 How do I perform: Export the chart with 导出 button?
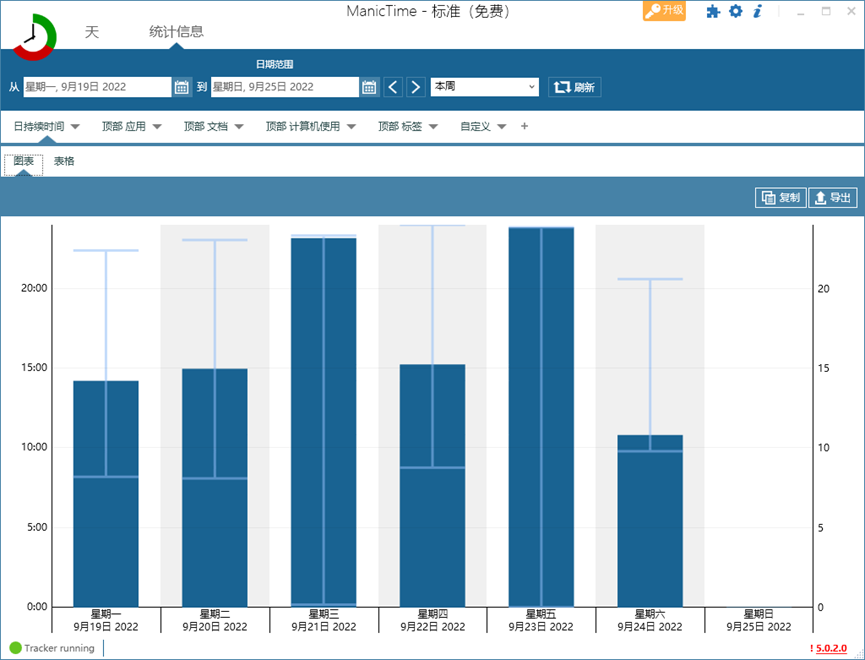(x=832, y=198)
